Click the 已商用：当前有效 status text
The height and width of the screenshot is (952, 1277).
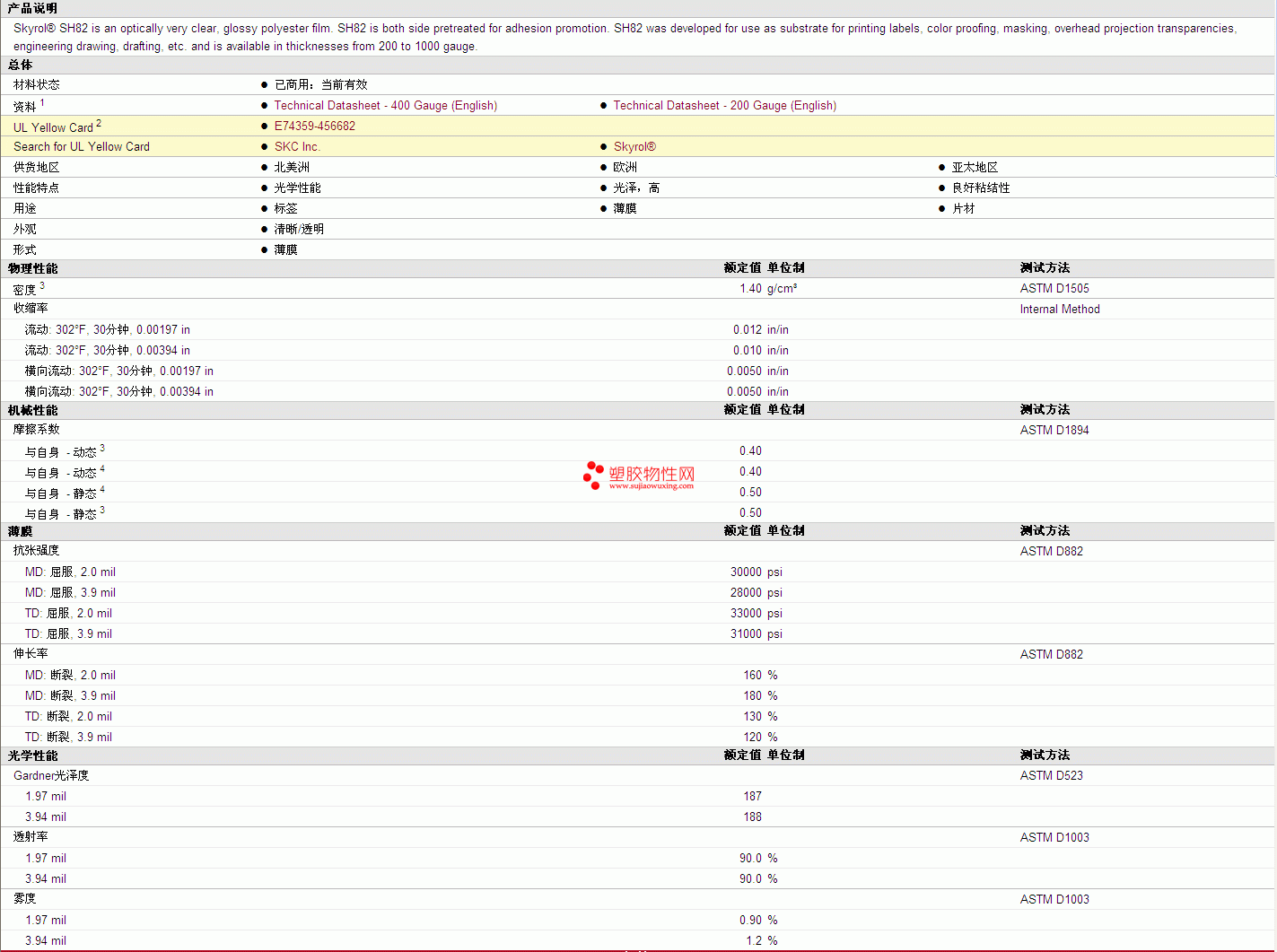point(321,84)
